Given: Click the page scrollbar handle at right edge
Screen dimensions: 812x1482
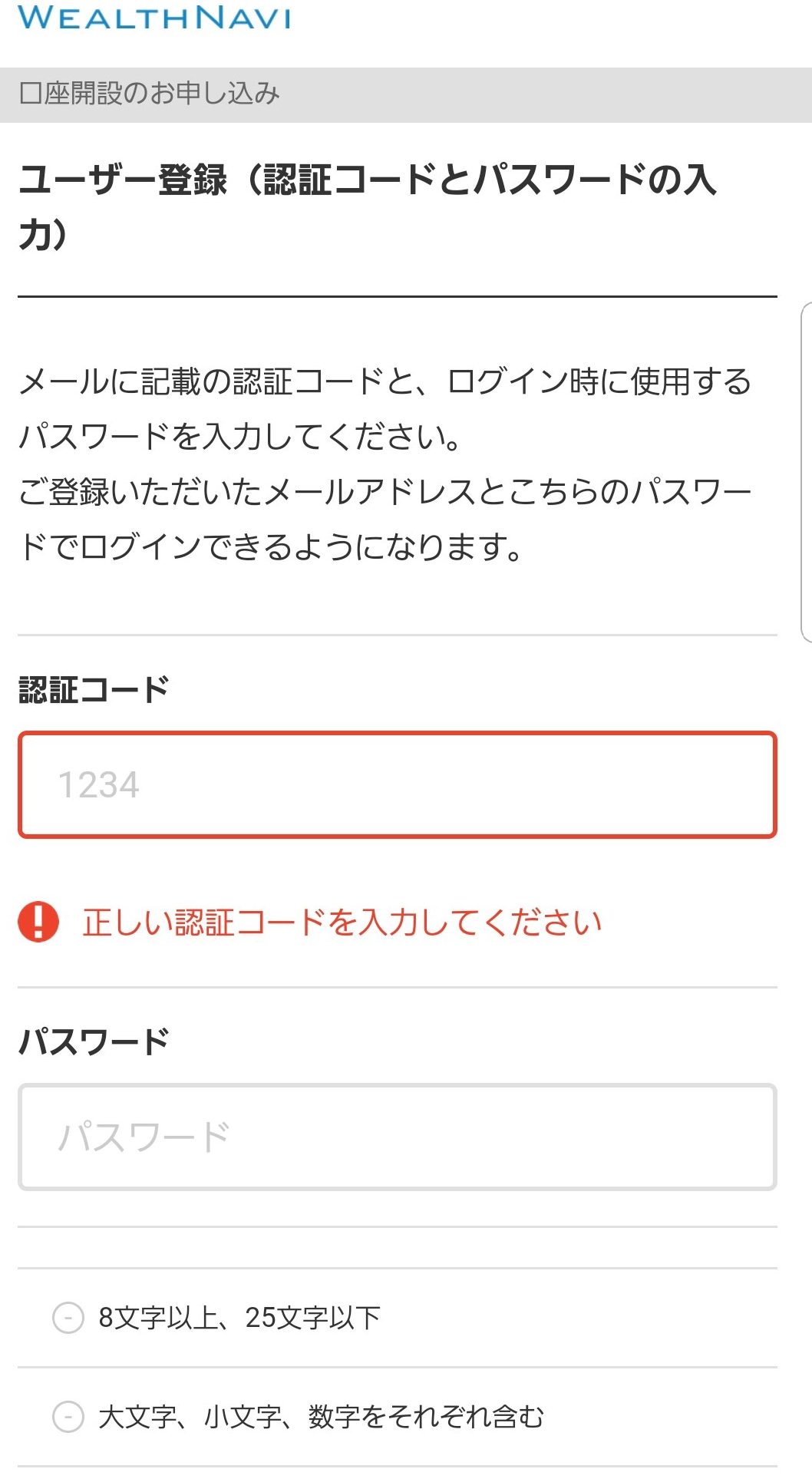Looking at the screenshot, I should 806,472.
